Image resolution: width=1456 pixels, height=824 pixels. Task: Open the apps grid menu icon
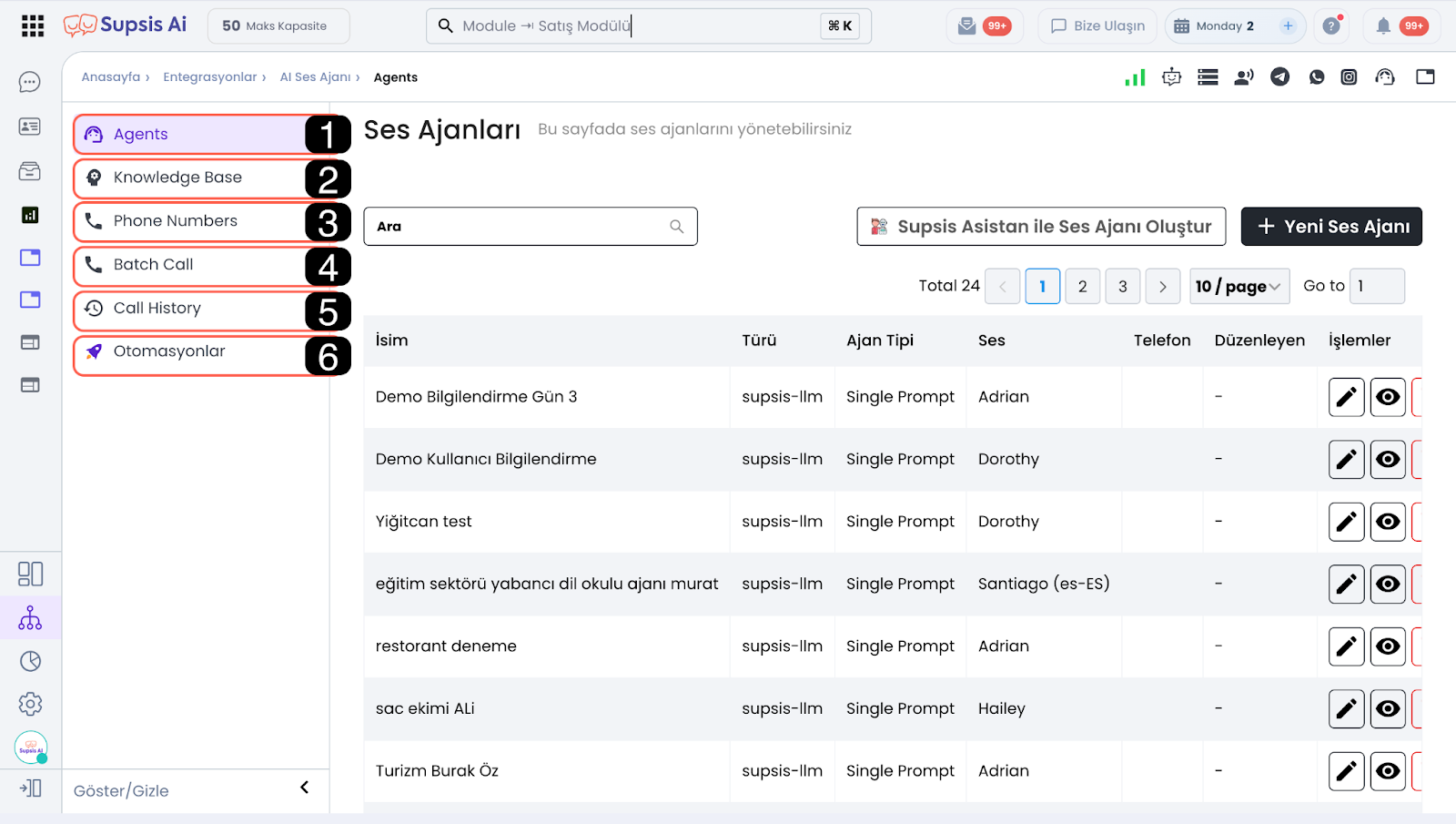point(33,26)
